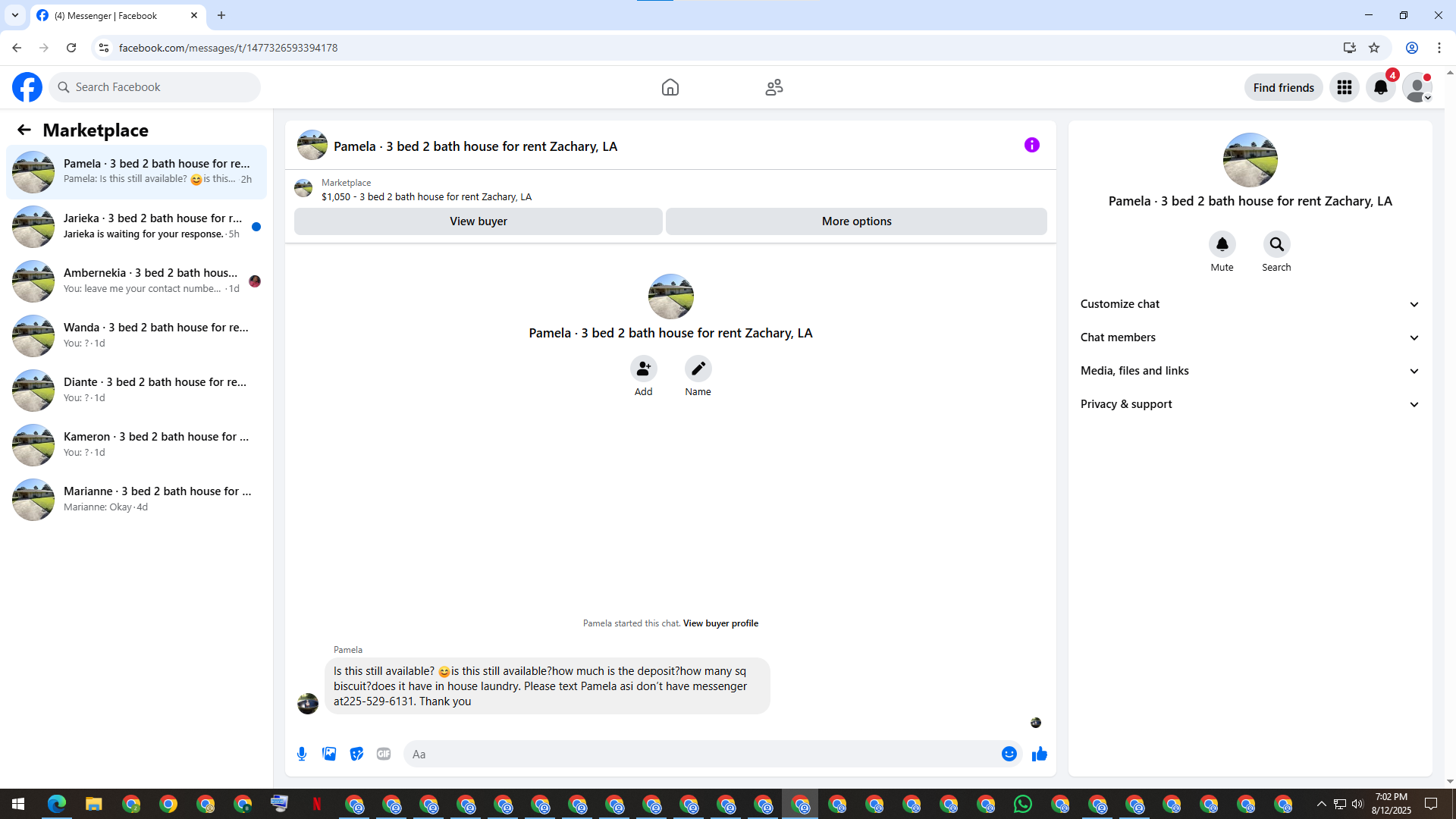1456x819 pixels.
Task: Toggle conversation information panel icon
Action: [1031, 145]
